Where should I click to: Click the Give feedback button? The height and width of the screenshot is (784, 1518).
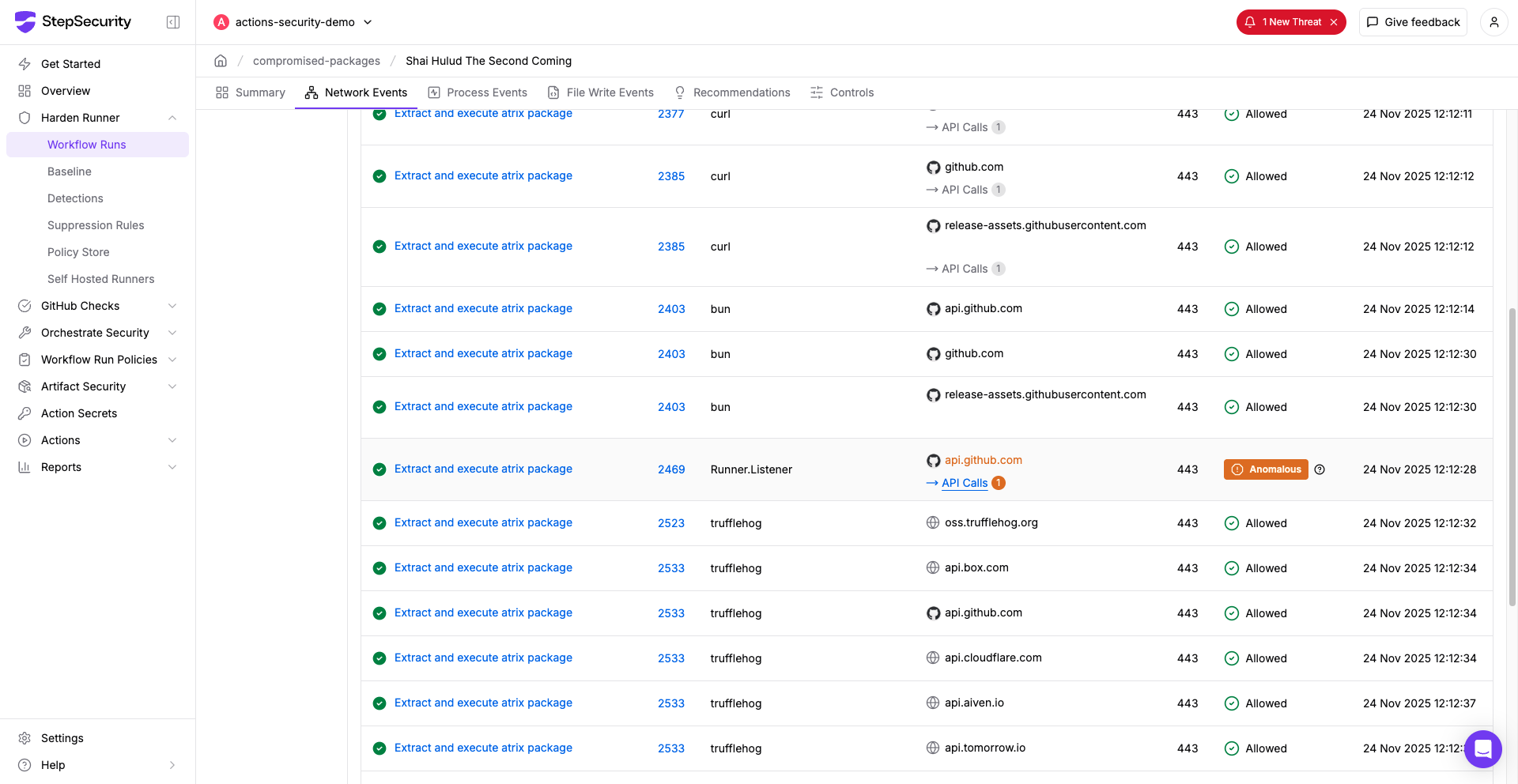coord(1413,22)
